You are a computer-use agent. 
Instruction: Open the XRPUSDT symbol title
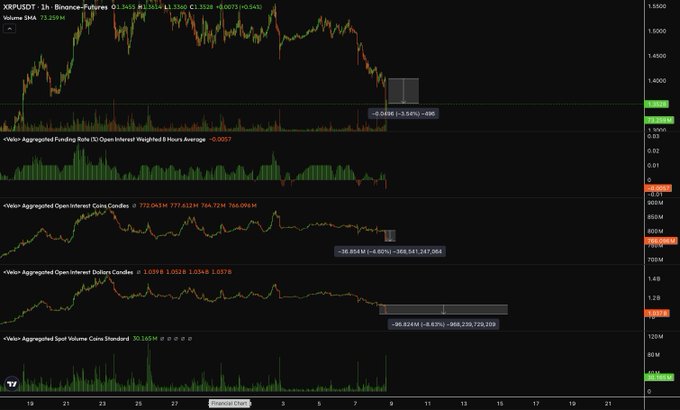click(19, 7)
